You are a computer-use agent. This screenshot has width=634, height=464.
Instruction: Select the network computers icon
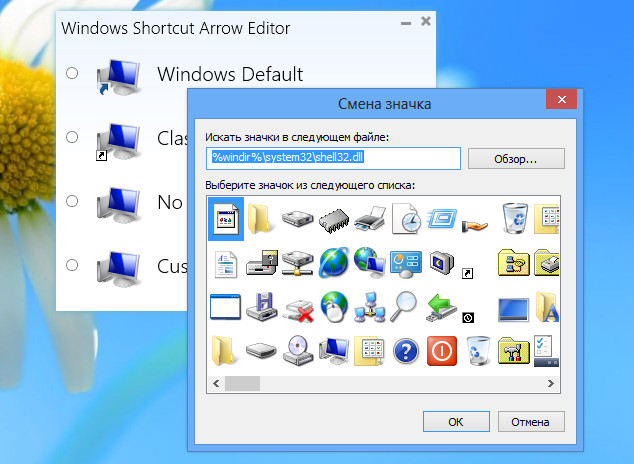(x=370, y=307)
